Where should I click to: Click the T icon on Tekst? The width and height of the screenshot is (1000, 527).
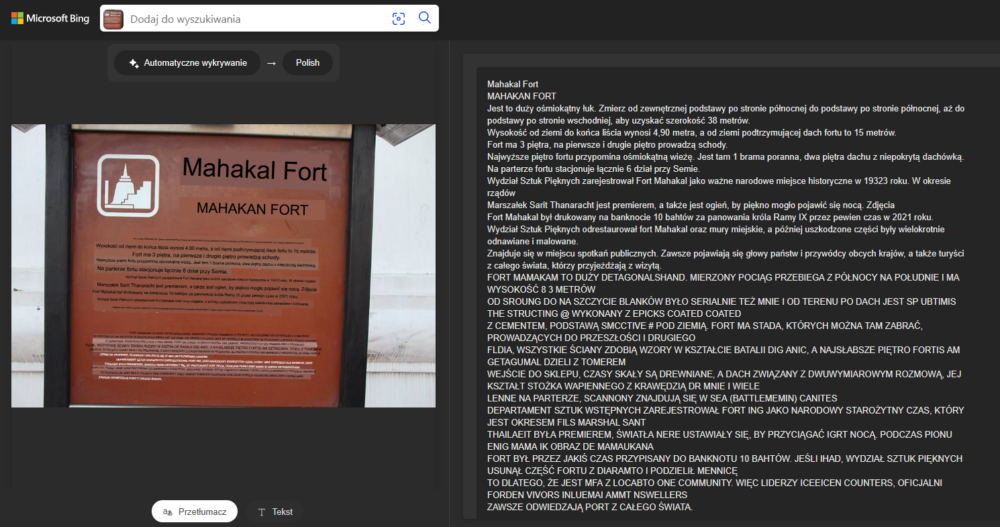(262, 512)
